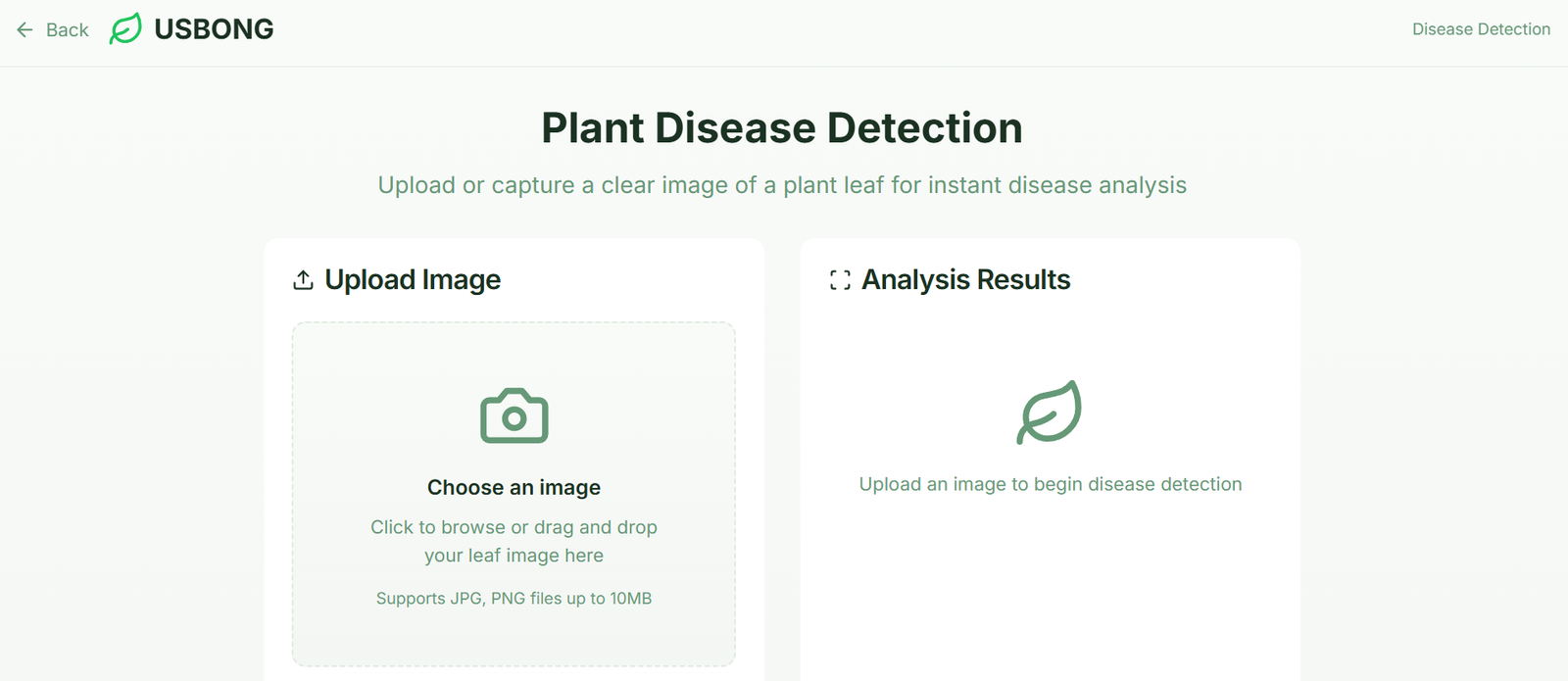The width and height of the screenshot is (1568, 681).
Task: Click the back arrow icon
Action: click(x=24, y=30)
